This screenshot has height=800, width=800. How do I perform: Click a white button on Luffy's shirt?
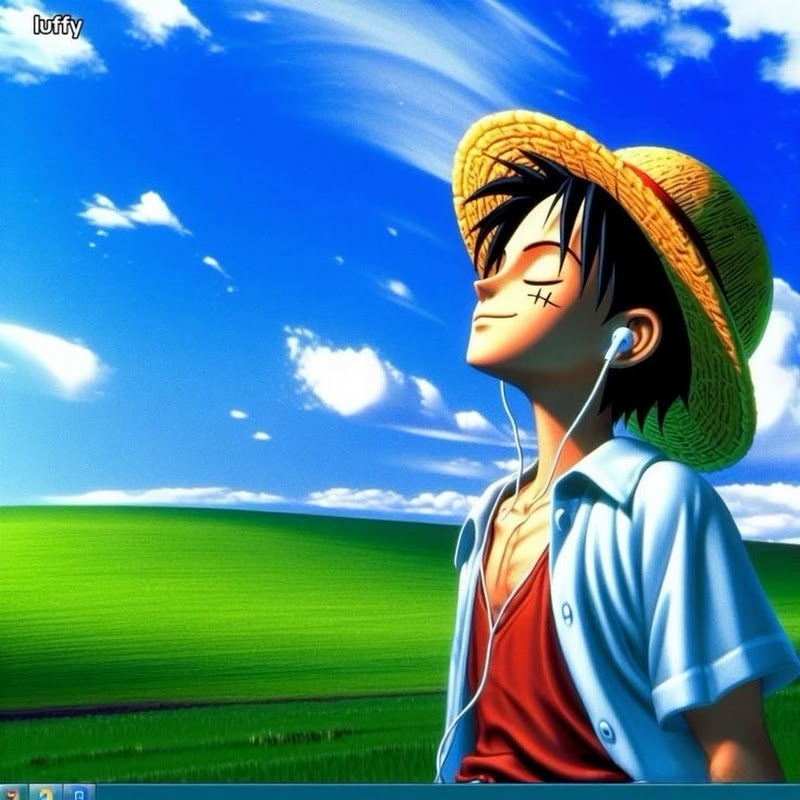pos(567,607)
